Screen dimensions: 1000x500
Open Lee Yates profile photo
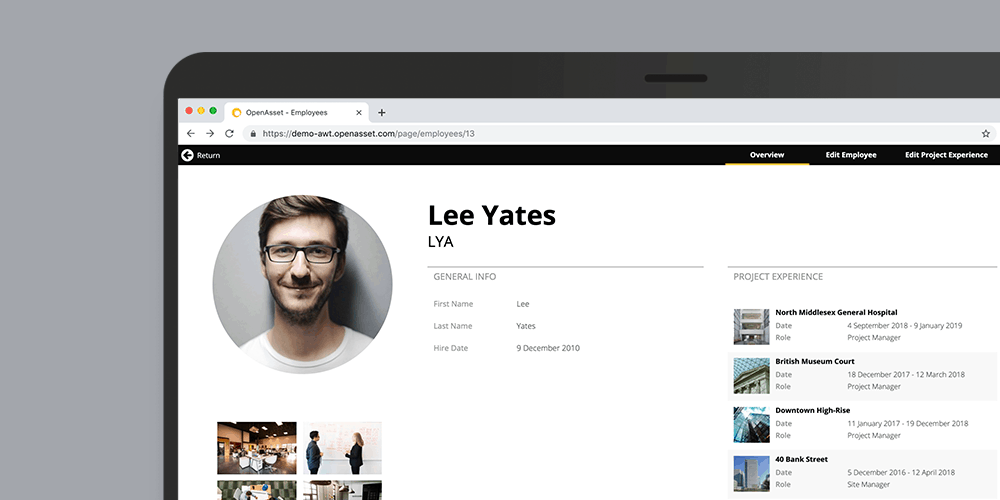coord(302,284)
